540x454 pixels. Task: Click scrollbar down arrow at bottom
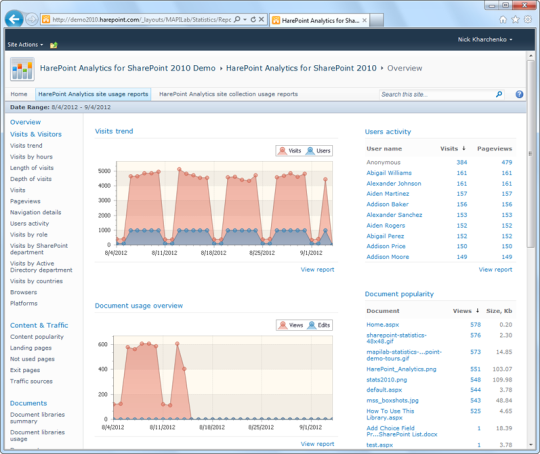coord(530,444)
